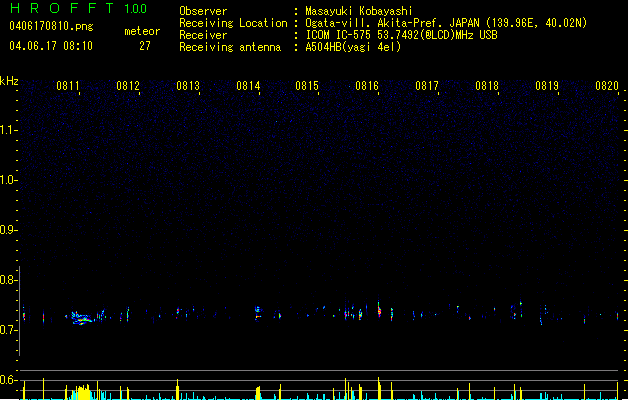Click time marker 0811

tap(68, 86)
